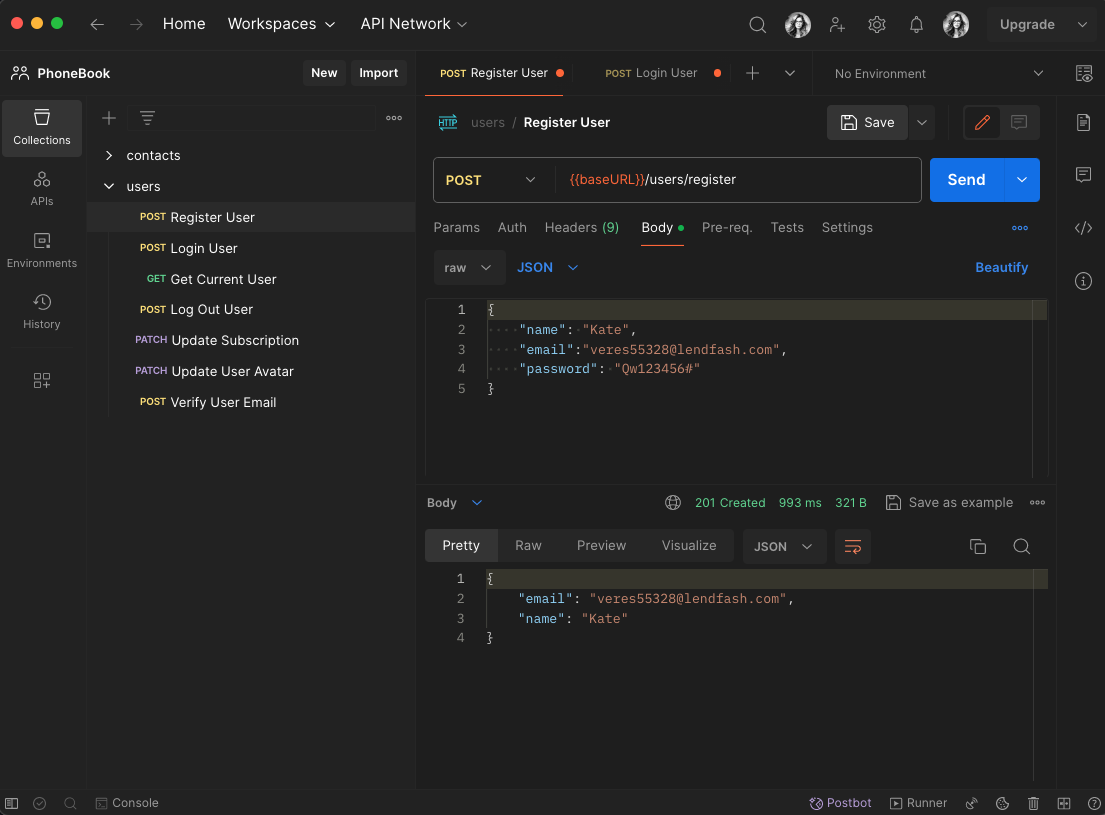Switch to the Login User request tab
This screenshot has width=1105, height=815.
(651, 73)
